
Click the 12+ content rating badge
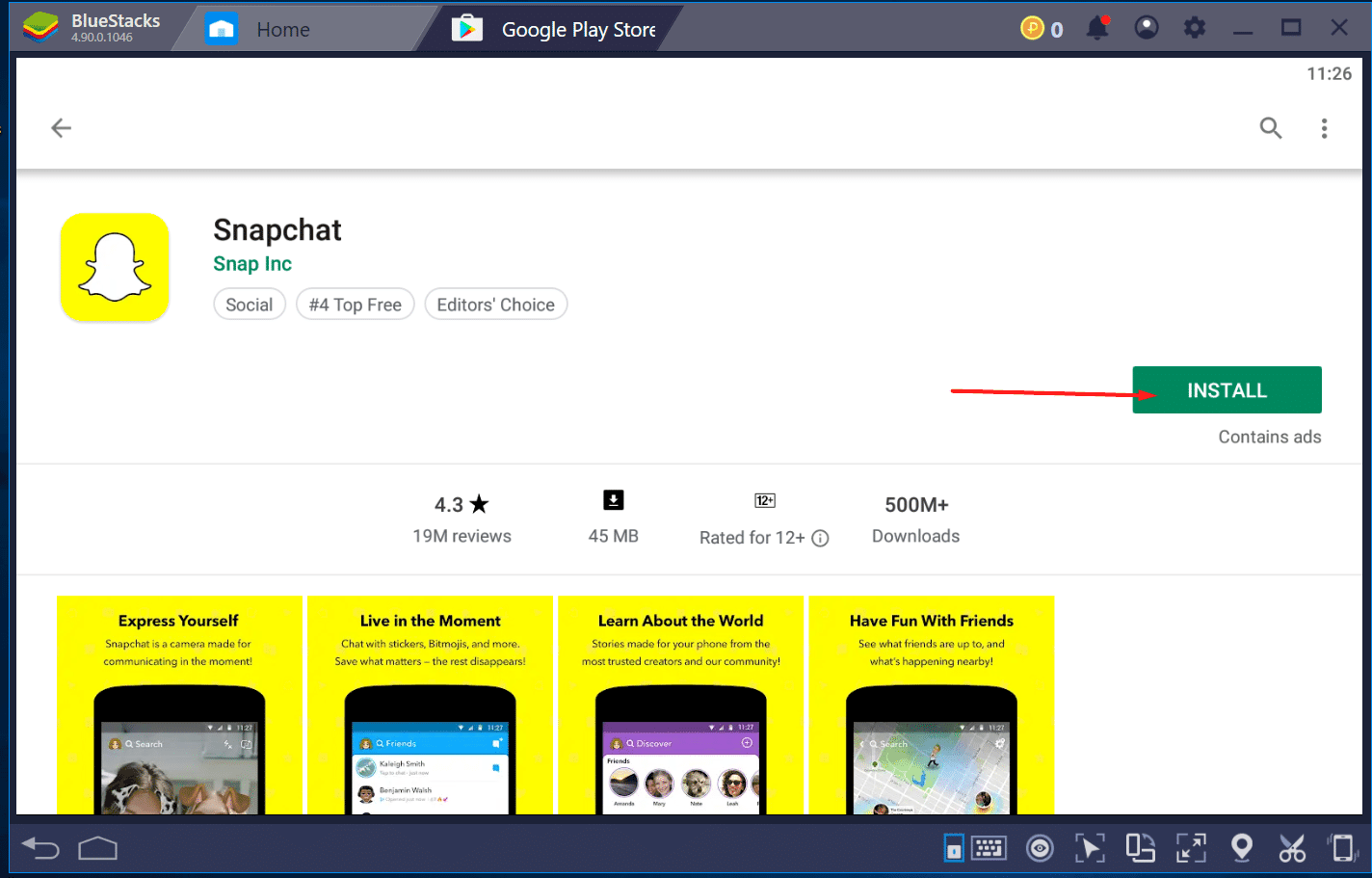point(765,500)
